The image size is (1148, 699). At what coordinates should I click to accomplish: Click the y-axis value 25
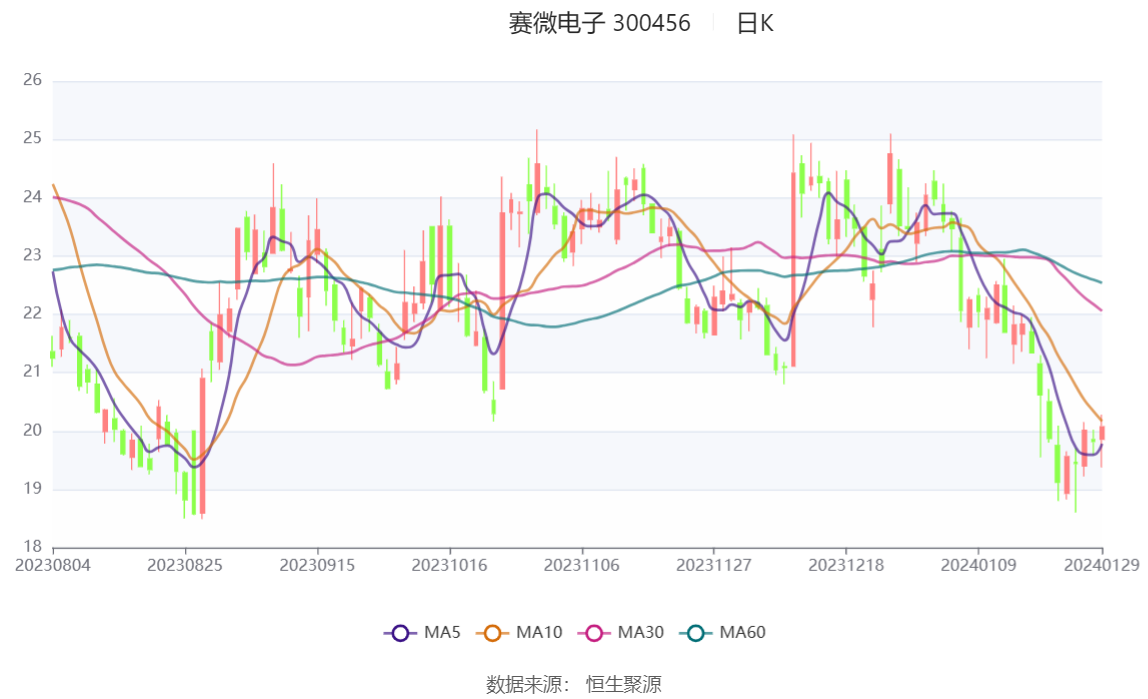point(32,138)
